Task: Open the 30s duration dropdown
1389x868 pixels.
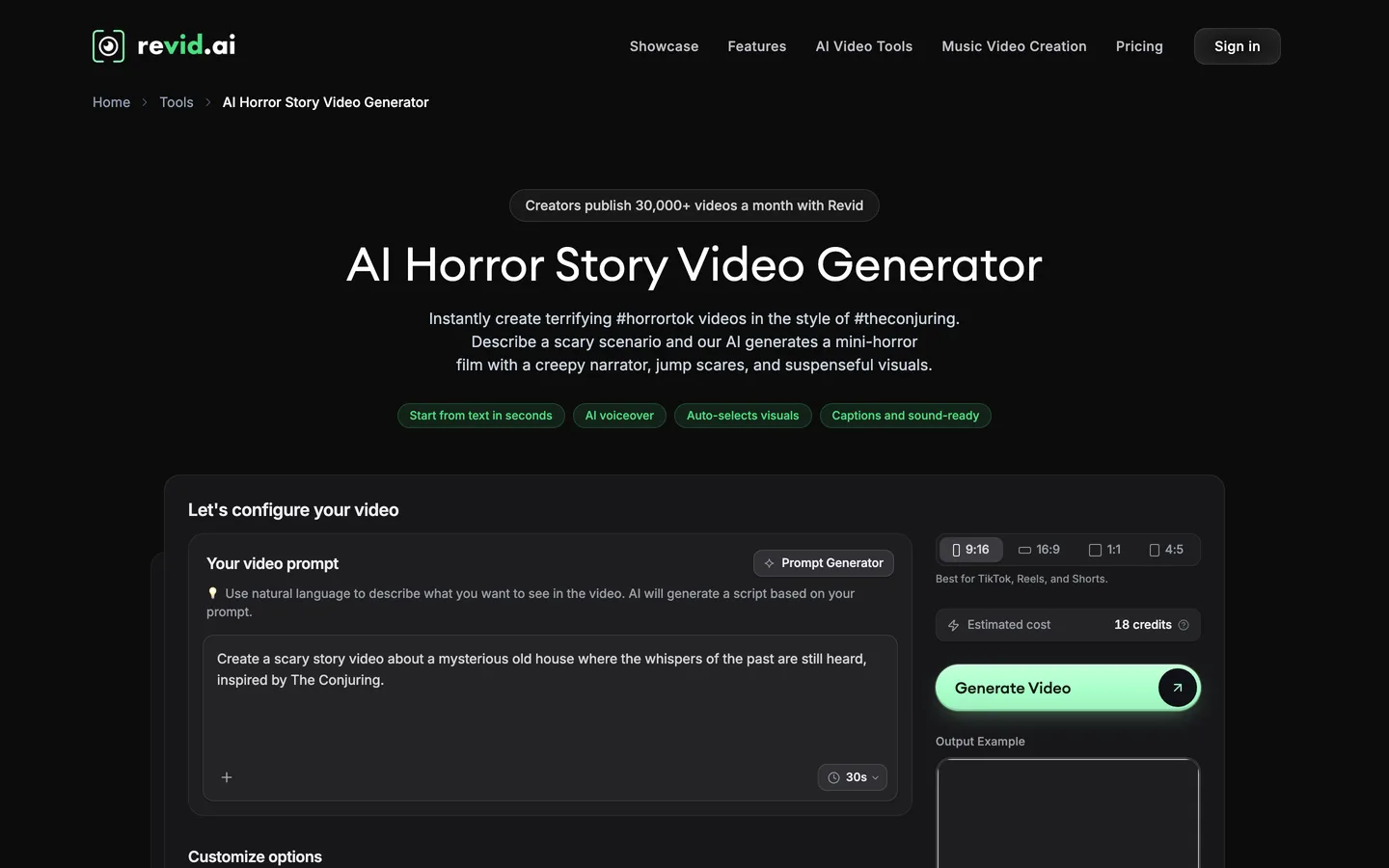Action: [x=853, y=777]
